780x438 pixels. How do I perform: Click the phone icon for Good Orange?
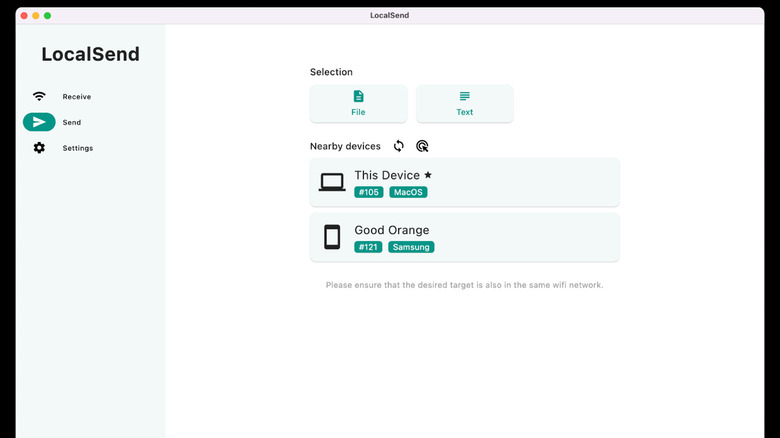click(x=332, y=237)
